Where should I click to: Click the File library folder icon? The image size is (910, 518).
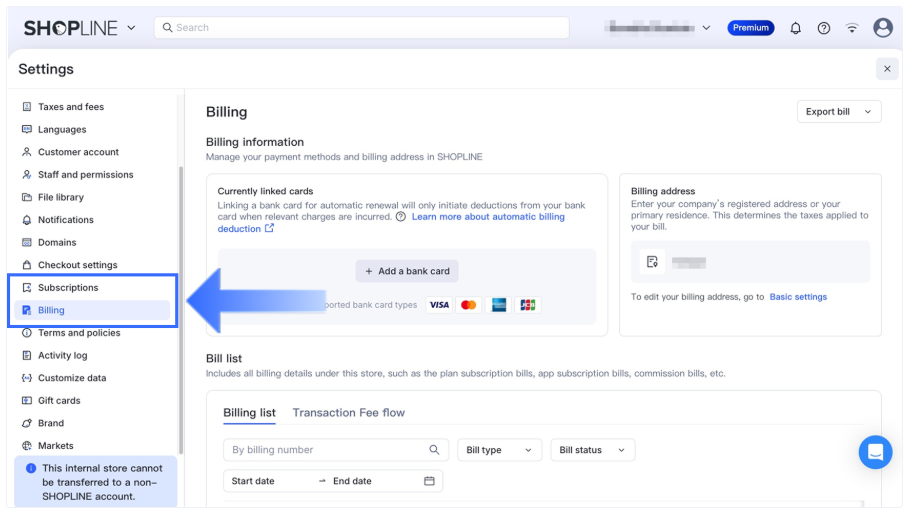point(27,197)
